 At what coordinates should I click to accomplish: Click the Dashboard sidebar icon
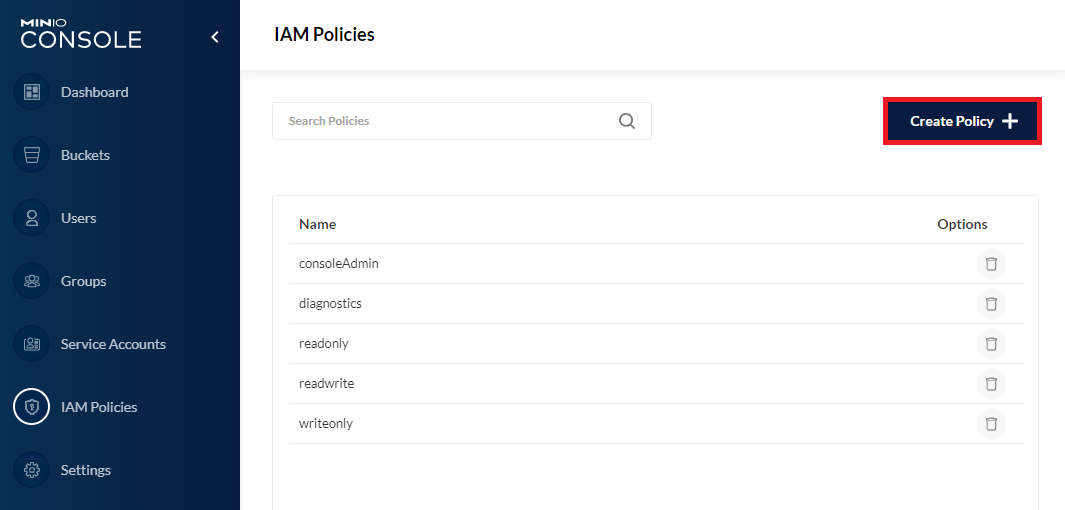(x=32, y=92)
